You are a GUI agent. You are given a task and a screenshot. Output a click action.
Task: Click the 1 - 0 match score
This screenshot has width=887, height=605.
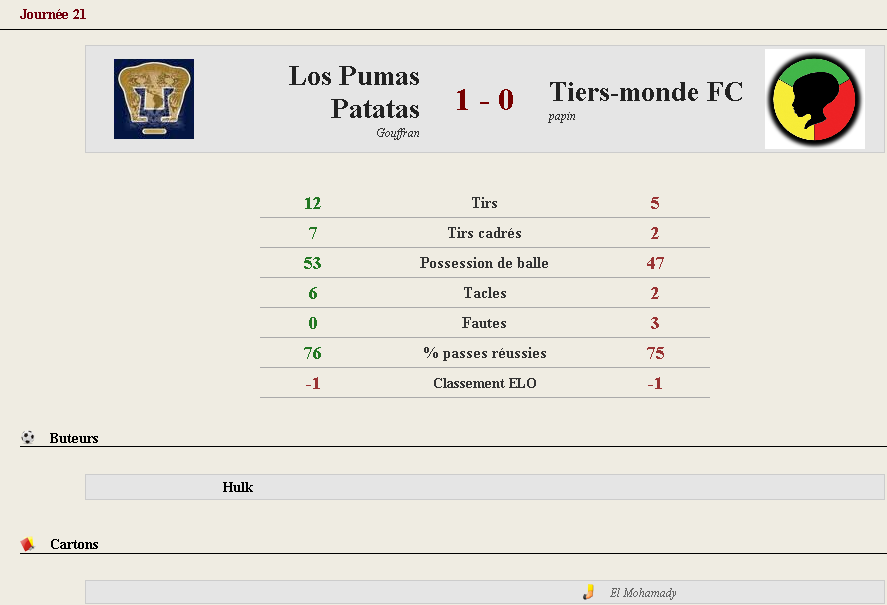point(485,100)
